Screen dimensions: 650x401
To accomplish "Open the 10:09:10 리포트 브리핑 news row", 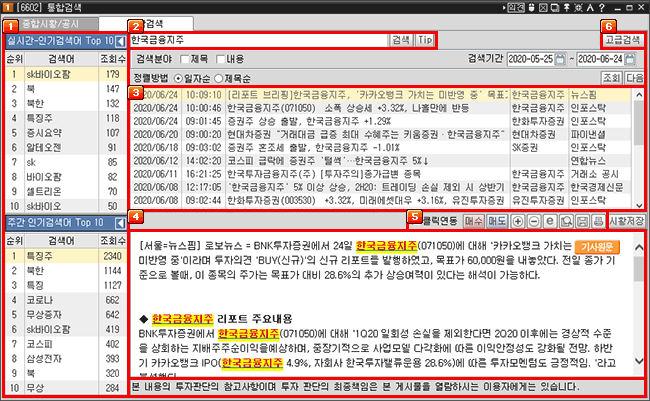I will 381,95.
